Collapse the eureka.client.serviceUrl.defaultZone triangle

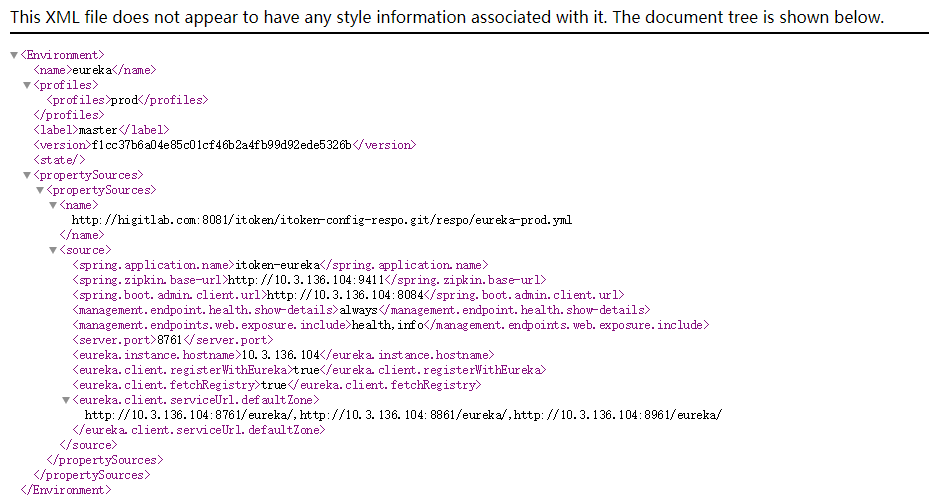[66, 400]
